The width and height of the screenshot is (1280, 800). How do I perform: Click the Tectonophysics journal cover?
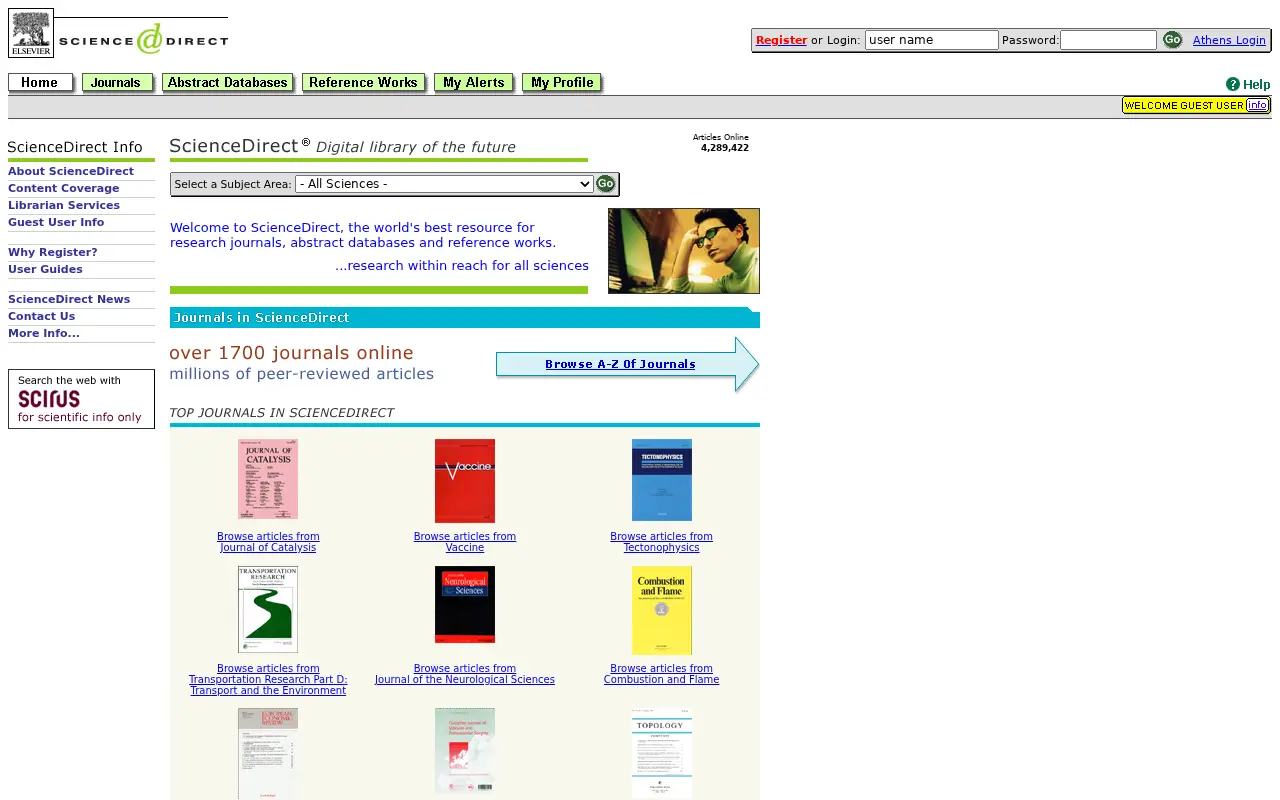(x=661, y=480)
